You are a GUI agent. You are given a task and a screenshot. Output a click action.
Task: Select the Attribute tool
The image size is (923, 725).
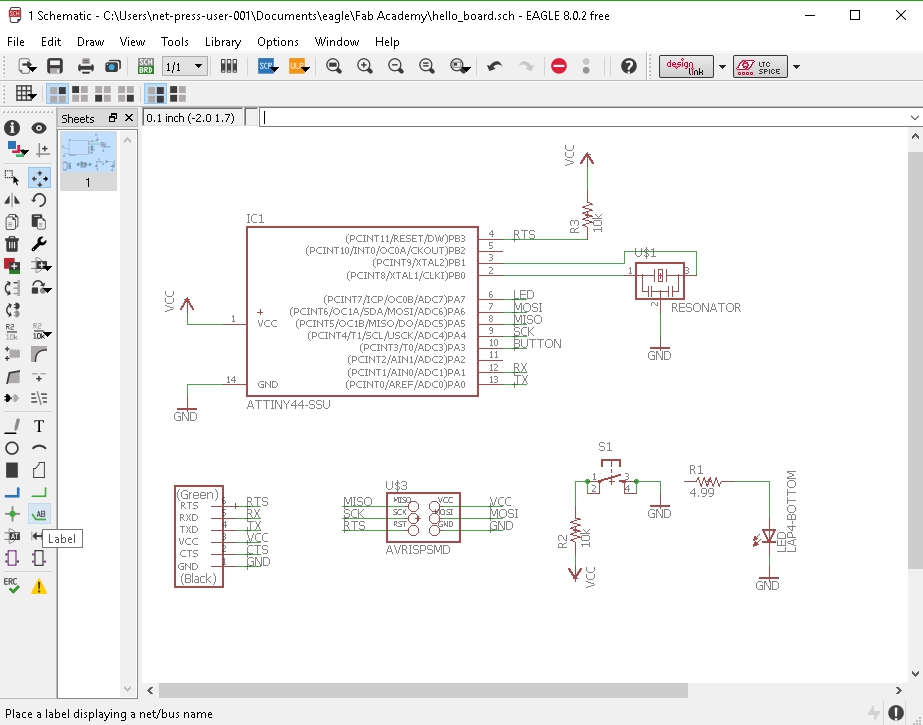pos(12,536)
